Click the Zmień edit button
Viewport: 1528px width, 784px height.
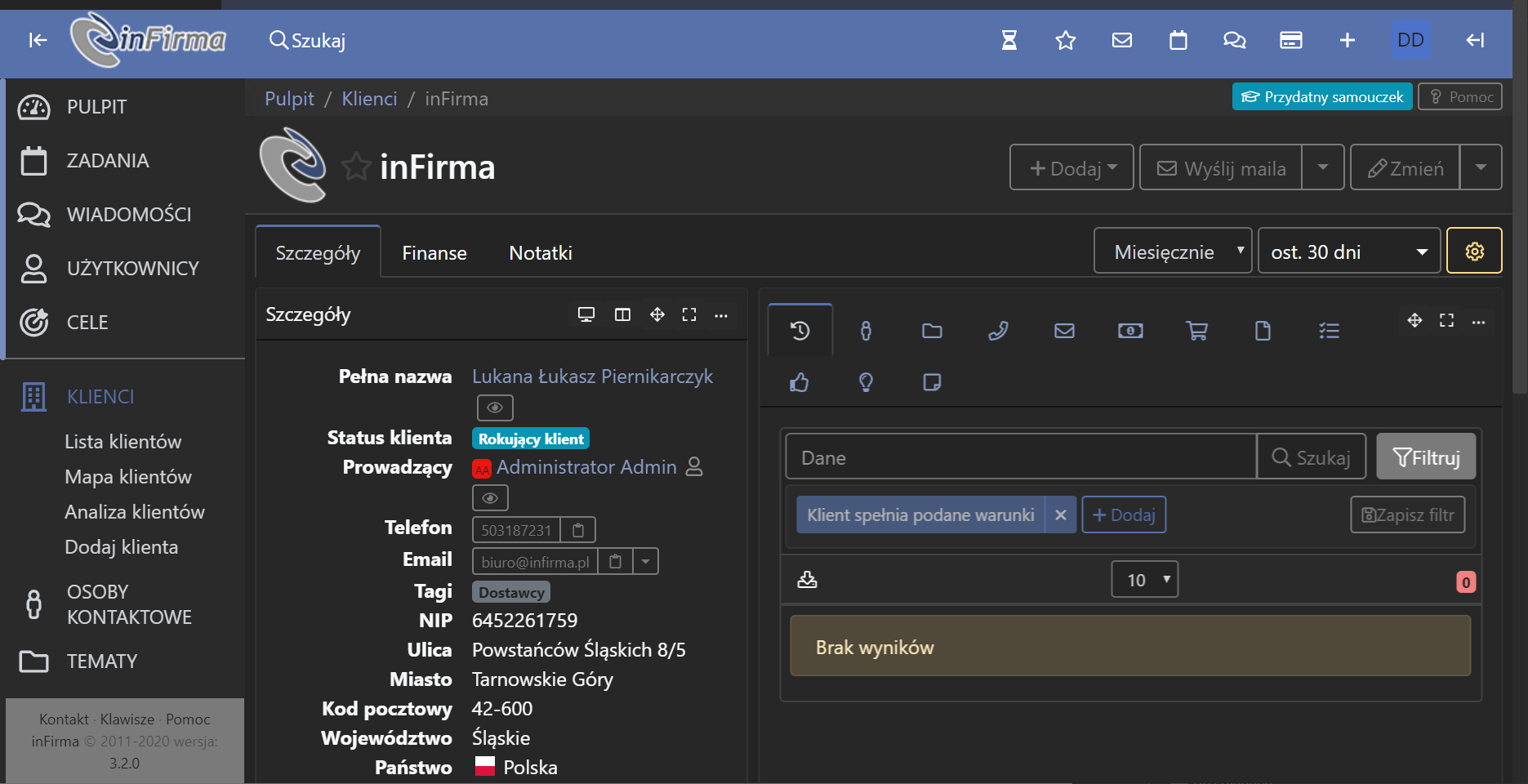click(1405, 167)
